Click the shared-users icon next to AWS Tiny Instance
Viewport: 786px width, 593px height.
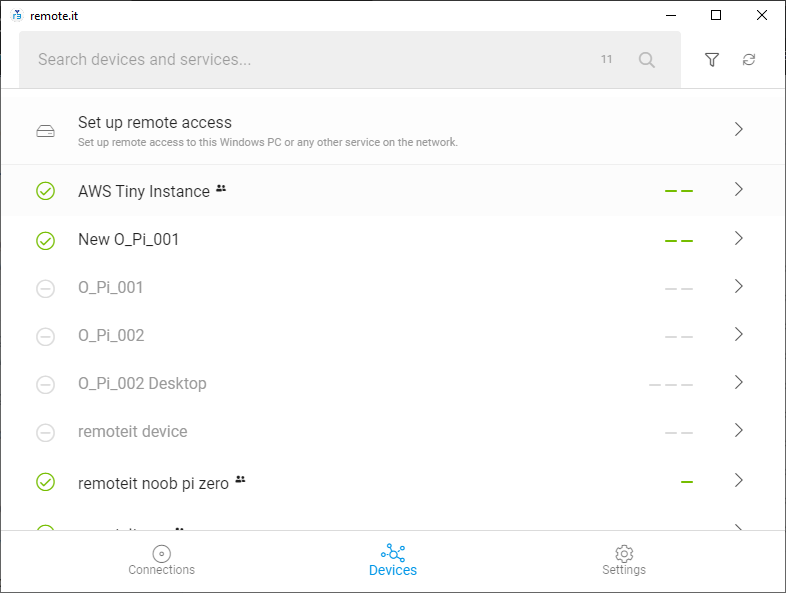pos(221,188)
